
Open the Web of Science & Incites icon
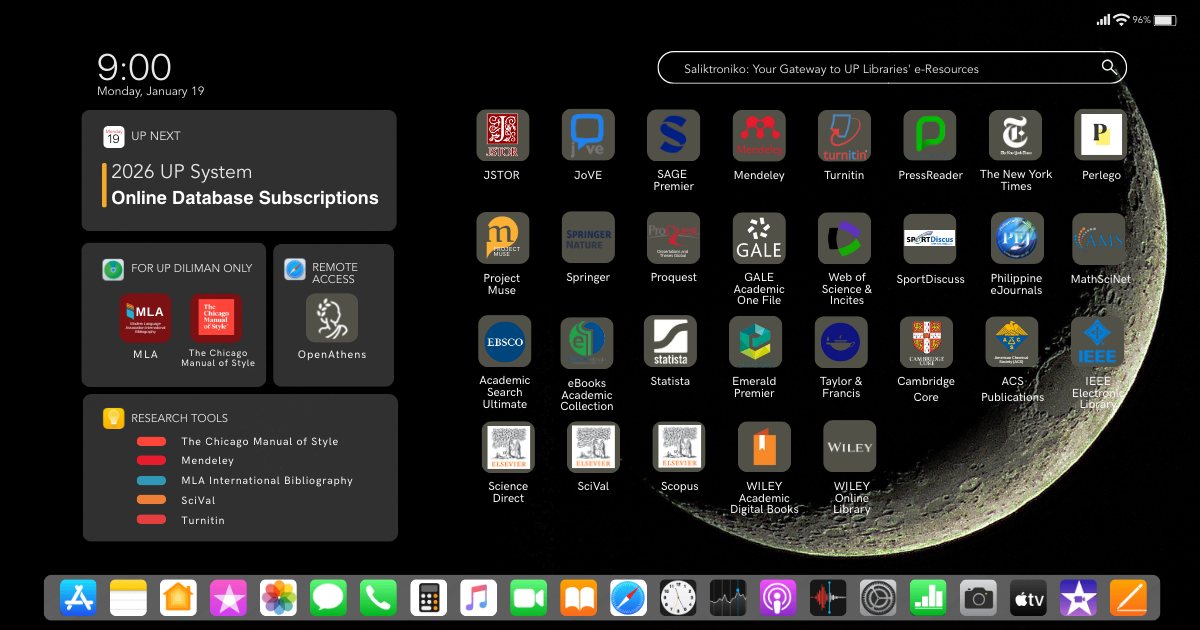844,238
